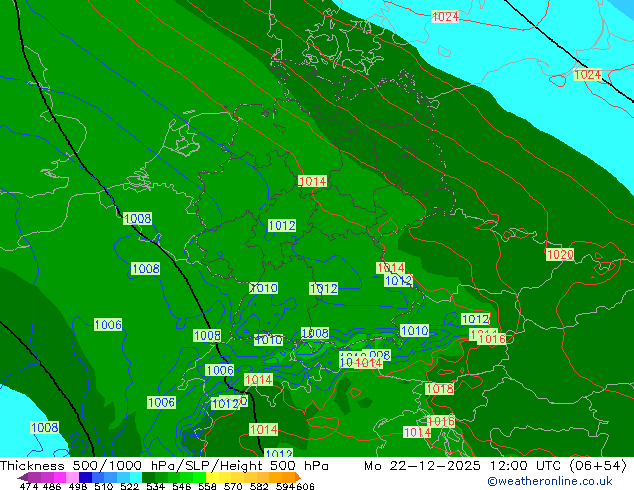
Task: Pick the dark blue swatch in the legend
Action: point(85,477)
